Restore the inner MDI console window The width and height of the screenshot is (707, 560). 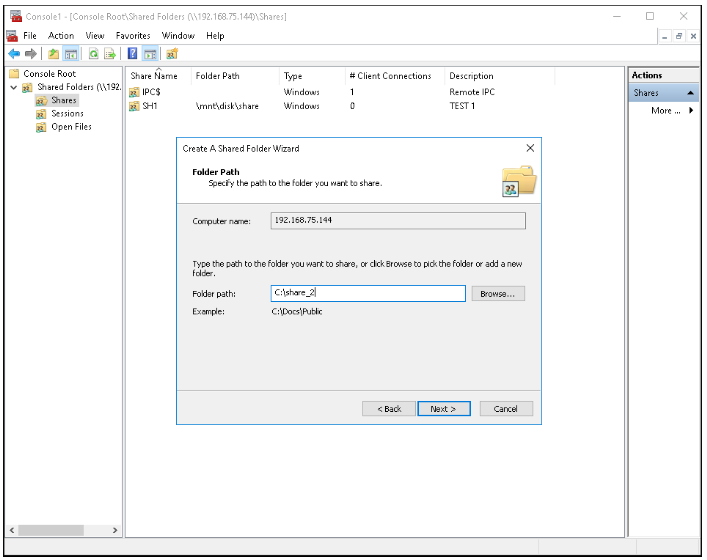coord(679,37)
